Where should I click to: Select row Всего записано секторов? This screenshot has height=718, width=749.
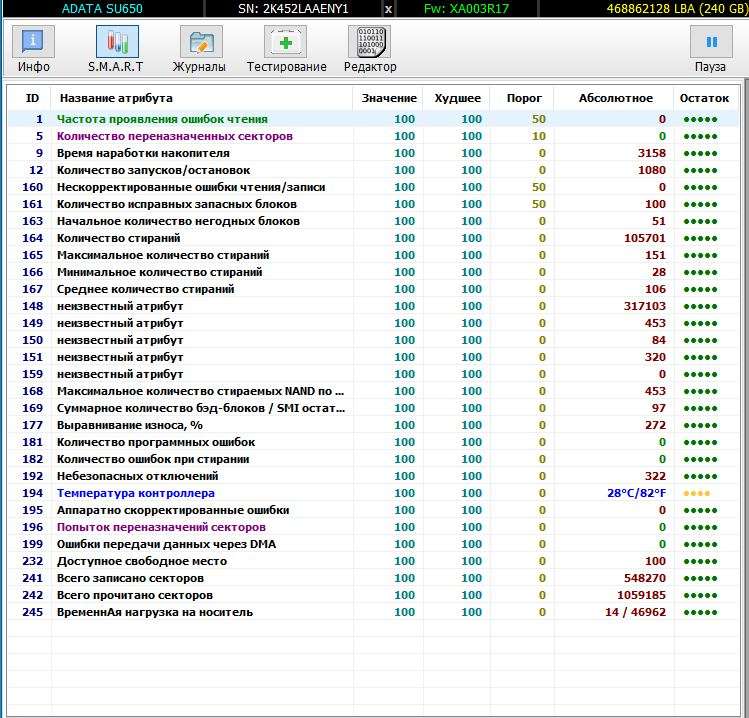pyautogui.click(x=373, y=578)
